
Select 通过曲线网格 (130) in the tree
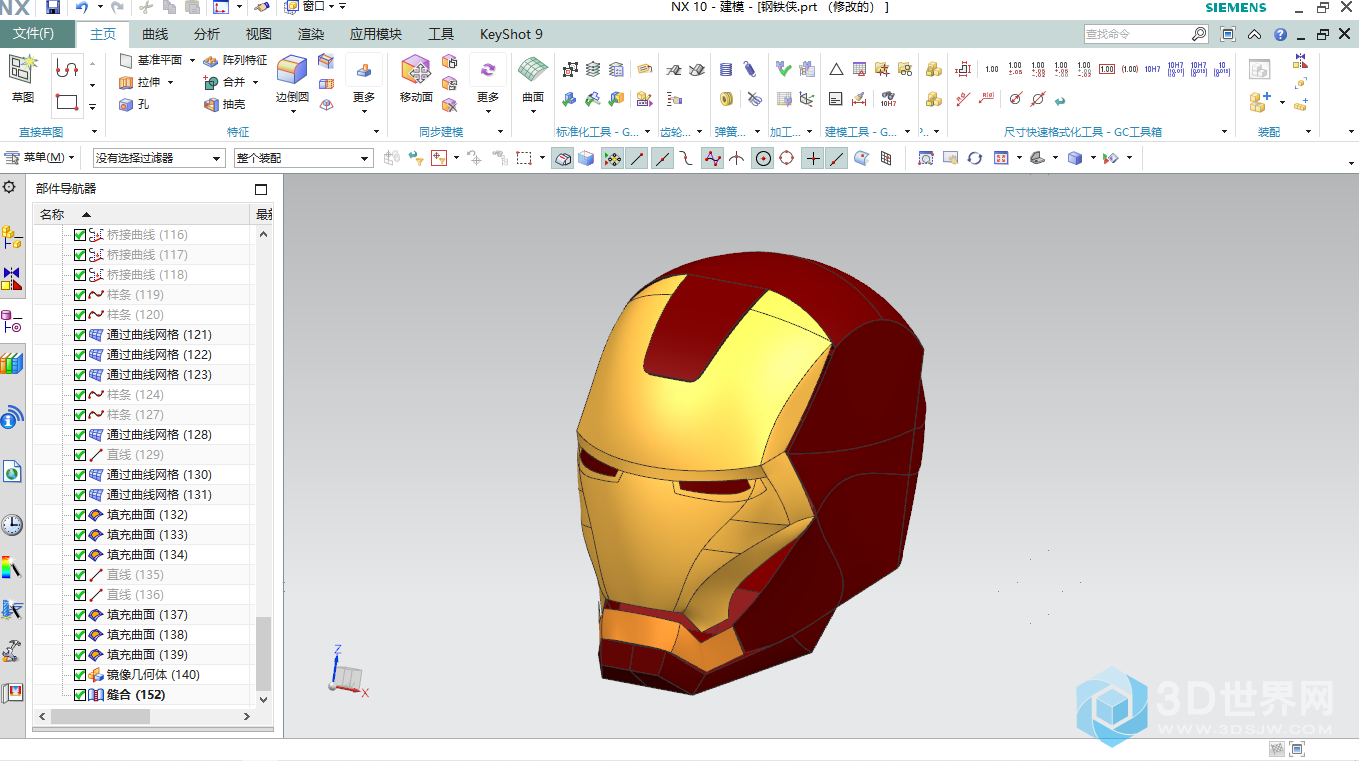159,475
